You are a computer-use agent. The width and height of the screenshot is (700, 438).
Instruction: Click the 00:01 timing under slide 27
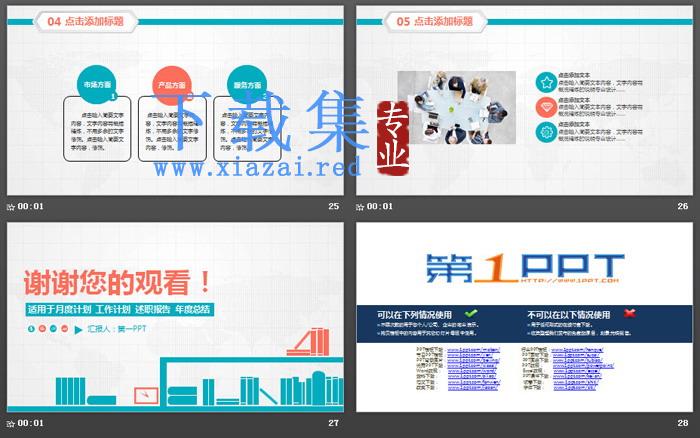point(30,423)
